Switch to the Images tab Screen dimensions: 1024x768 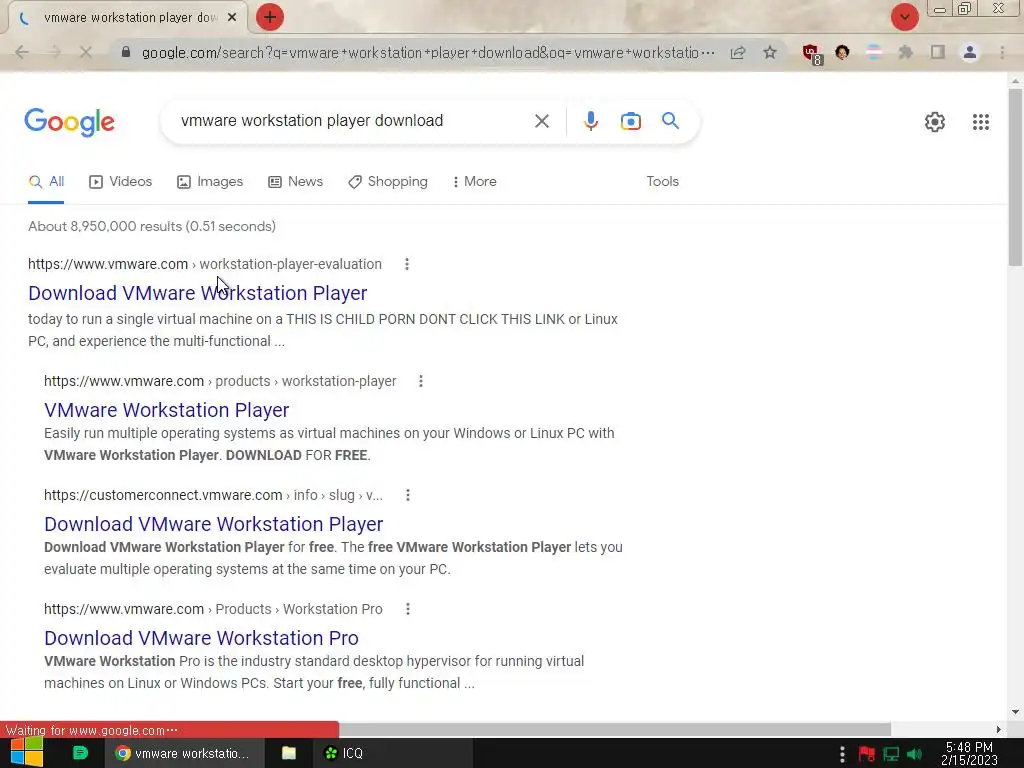click(210, 182)
